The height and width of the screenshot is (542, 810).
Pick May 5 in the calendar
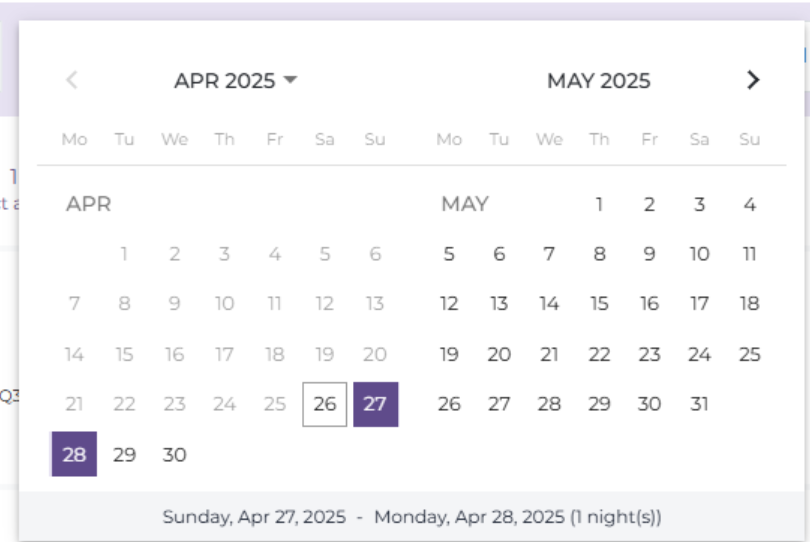[x=449, y=254]
